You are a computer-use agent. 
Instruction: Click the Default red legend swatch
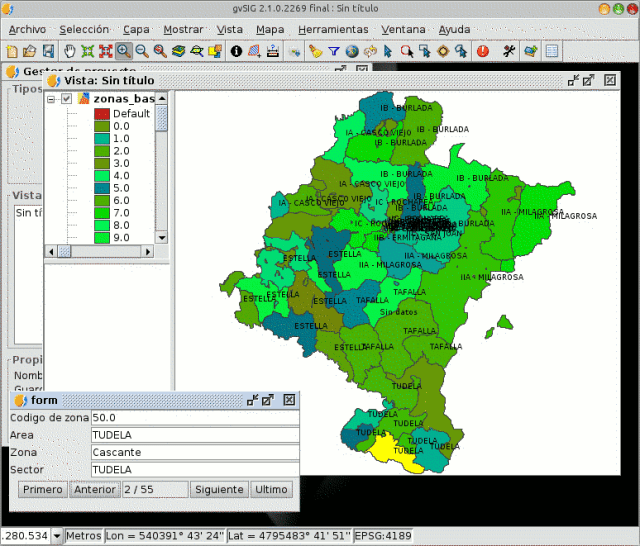(101, 114)
